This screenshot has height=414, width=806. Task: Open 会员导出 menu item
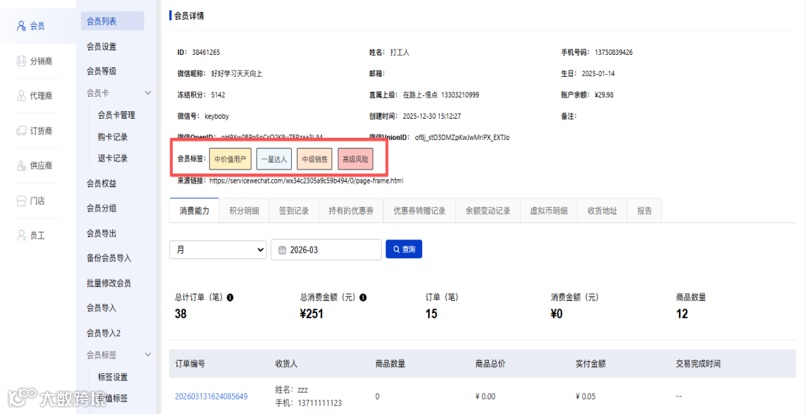pos(101,233)
